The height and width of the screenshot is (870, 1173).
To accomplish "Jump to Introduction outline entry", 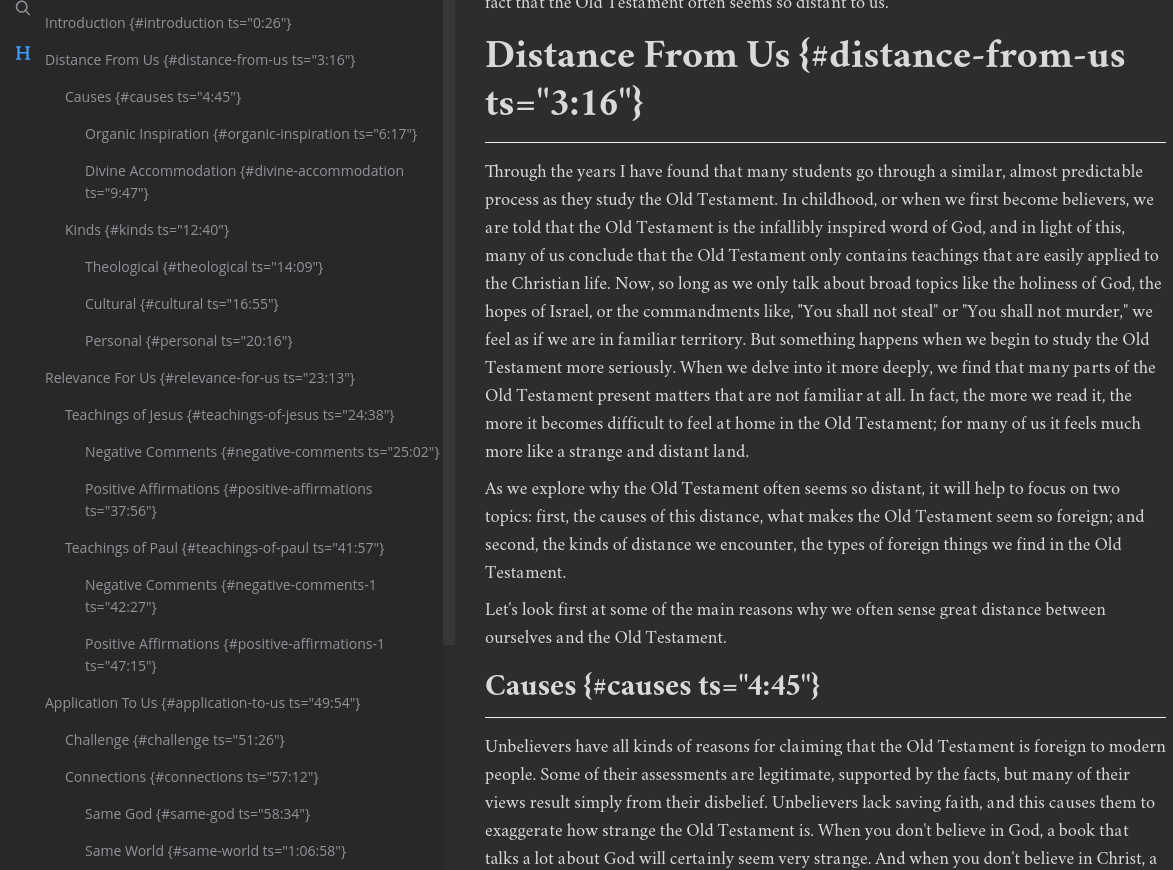I will pos(168,23).
